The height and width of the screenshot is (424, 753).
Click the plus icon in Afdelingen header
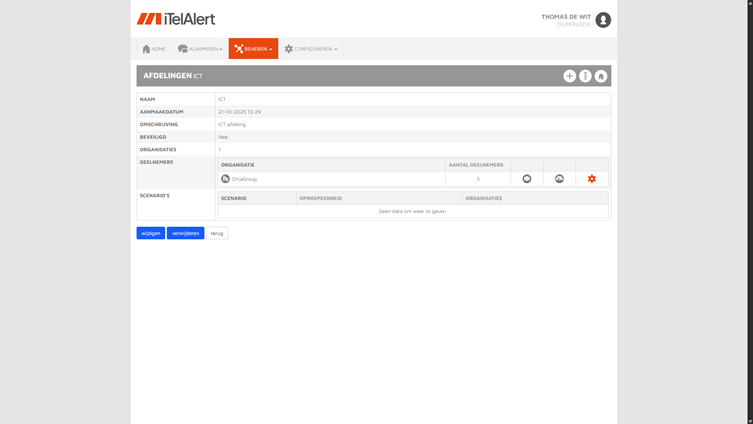[570, 76]
